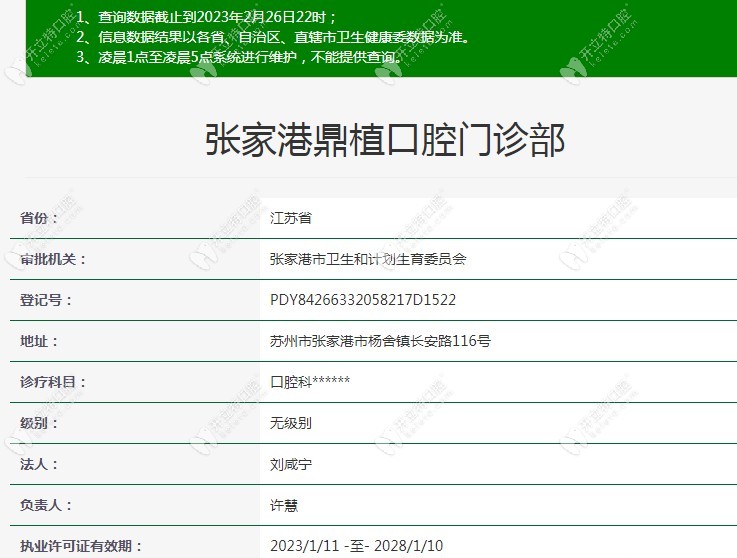
Task: Click the 负责人 label
Action: (x=46, y=505)
